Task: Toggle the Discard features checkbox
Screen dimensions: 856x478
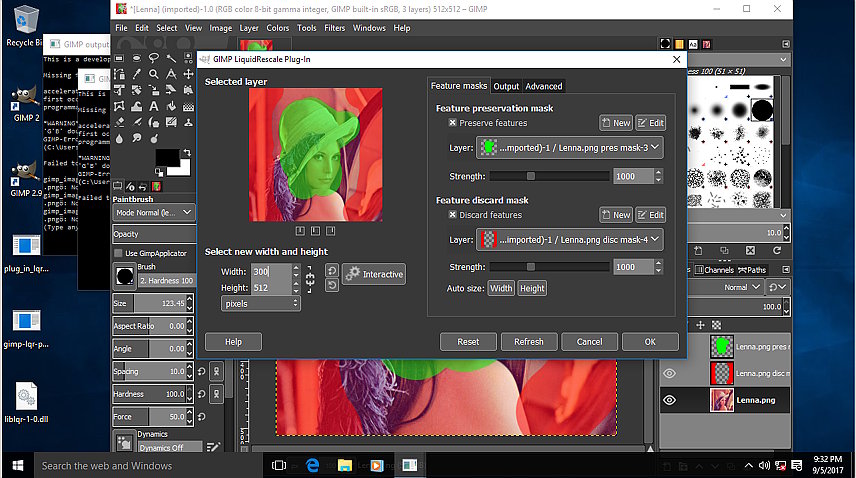Action: [x=452, y=214]
